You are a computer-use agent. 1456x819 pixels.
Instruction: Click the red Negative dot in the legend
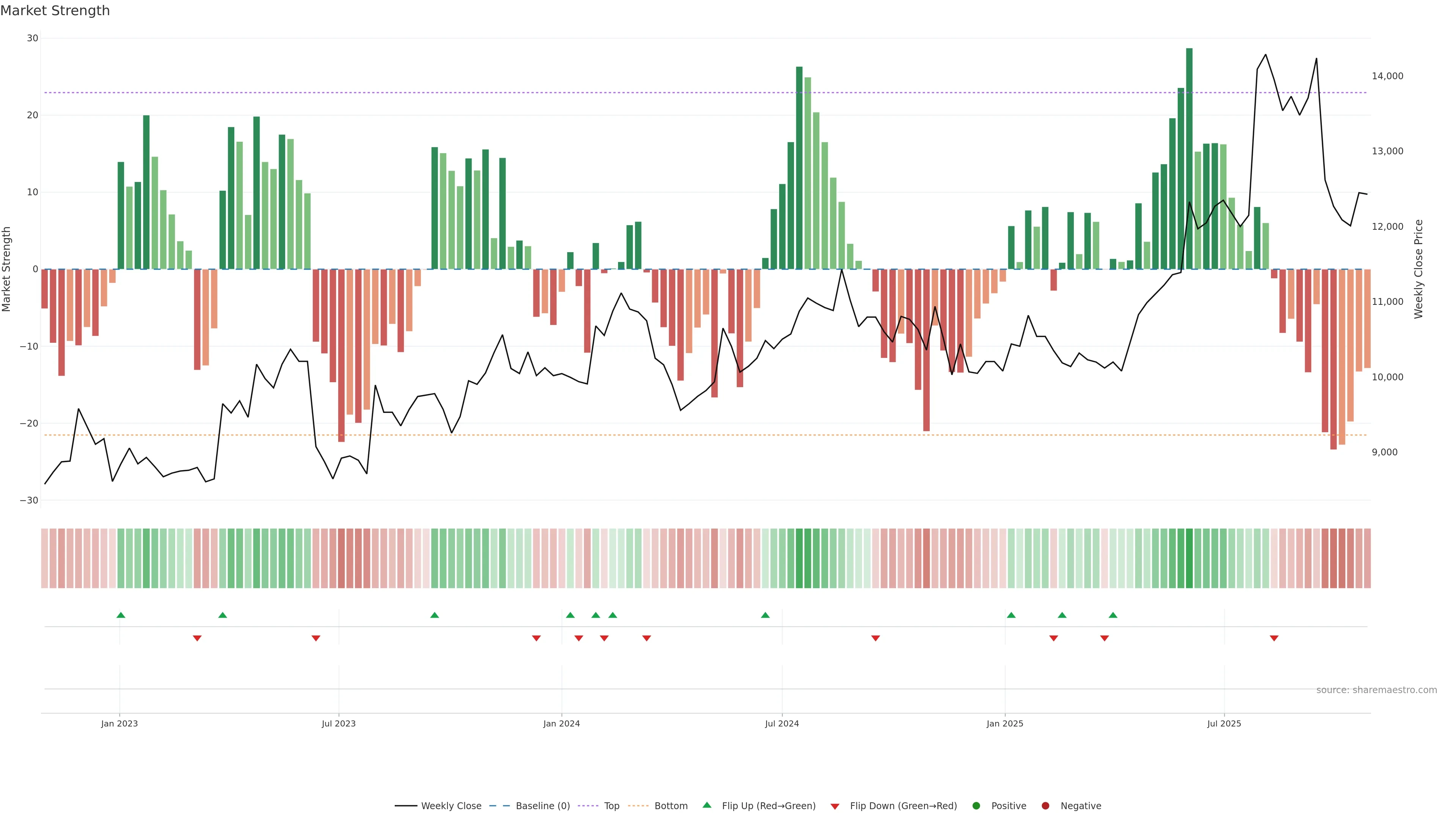[1045, 806]
